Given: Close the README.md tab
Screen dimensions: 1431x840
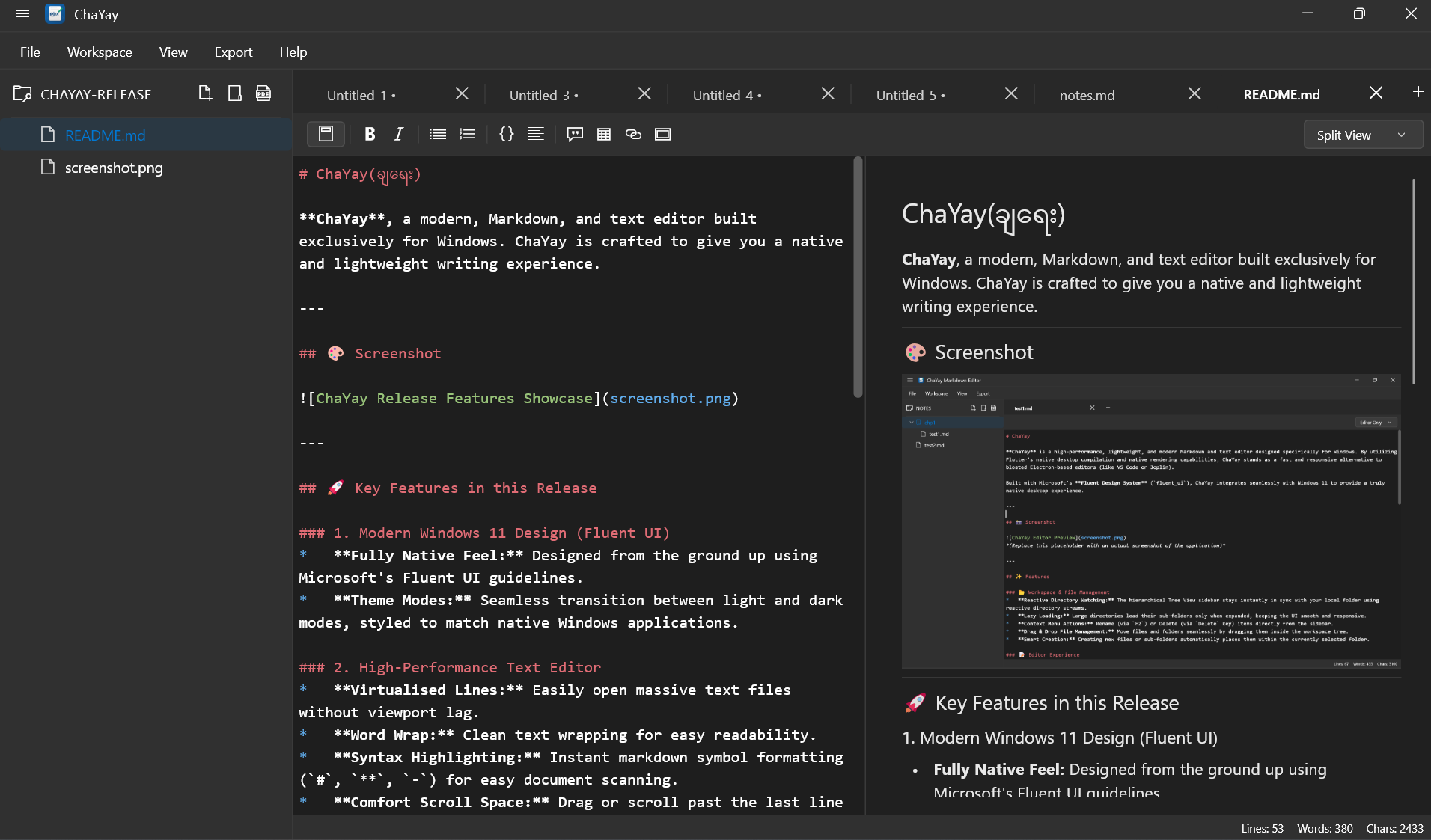Looking at the screenshot, I should (x=1376, y=93).
